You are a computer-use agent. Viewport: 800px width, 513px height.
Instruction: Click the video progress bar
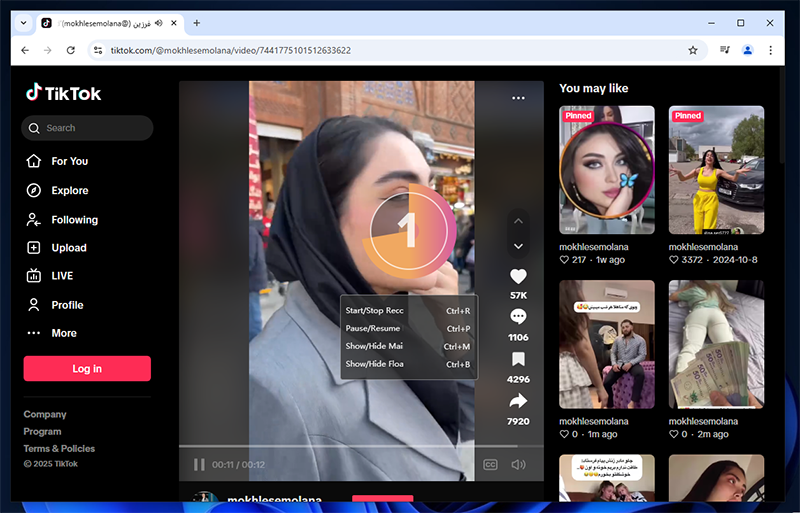[361, 446]
